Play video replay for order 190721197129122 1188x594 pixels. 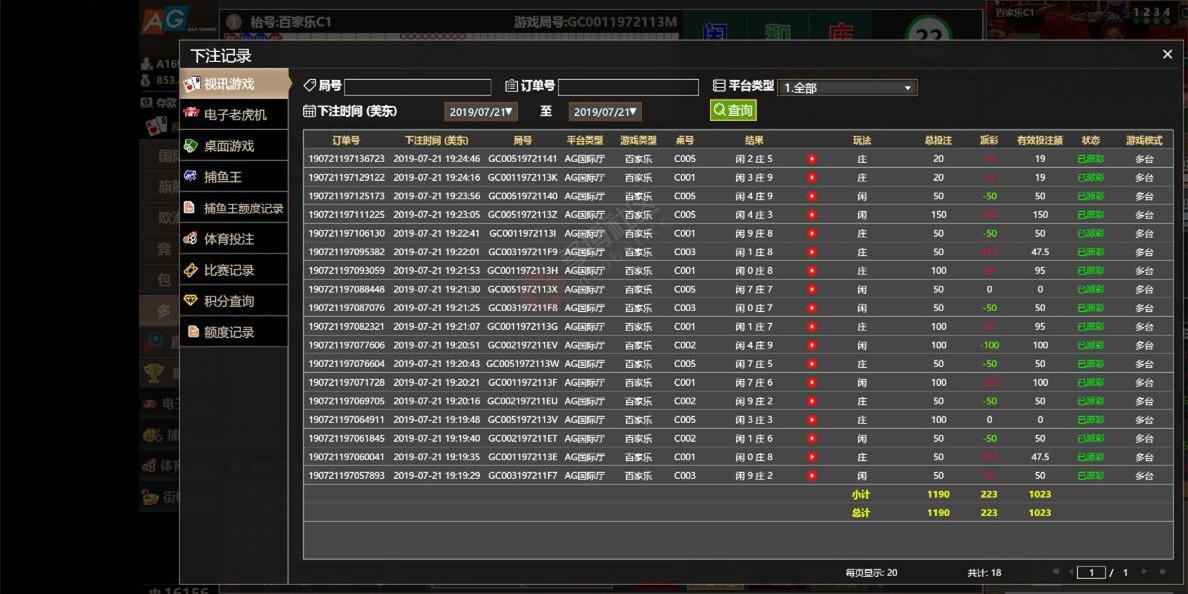811,177
